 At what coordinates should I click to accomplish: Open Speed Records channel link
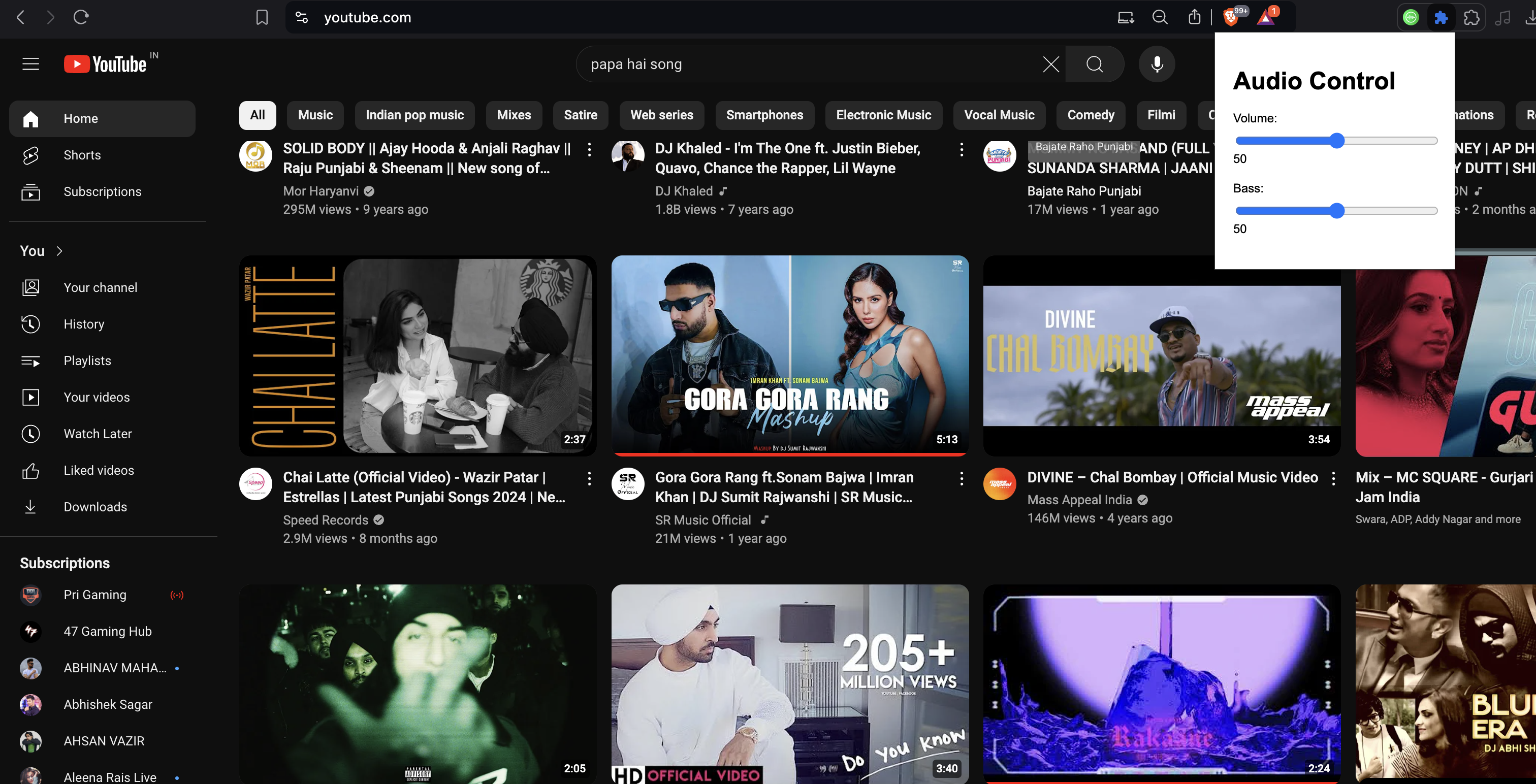coord(326,520)
